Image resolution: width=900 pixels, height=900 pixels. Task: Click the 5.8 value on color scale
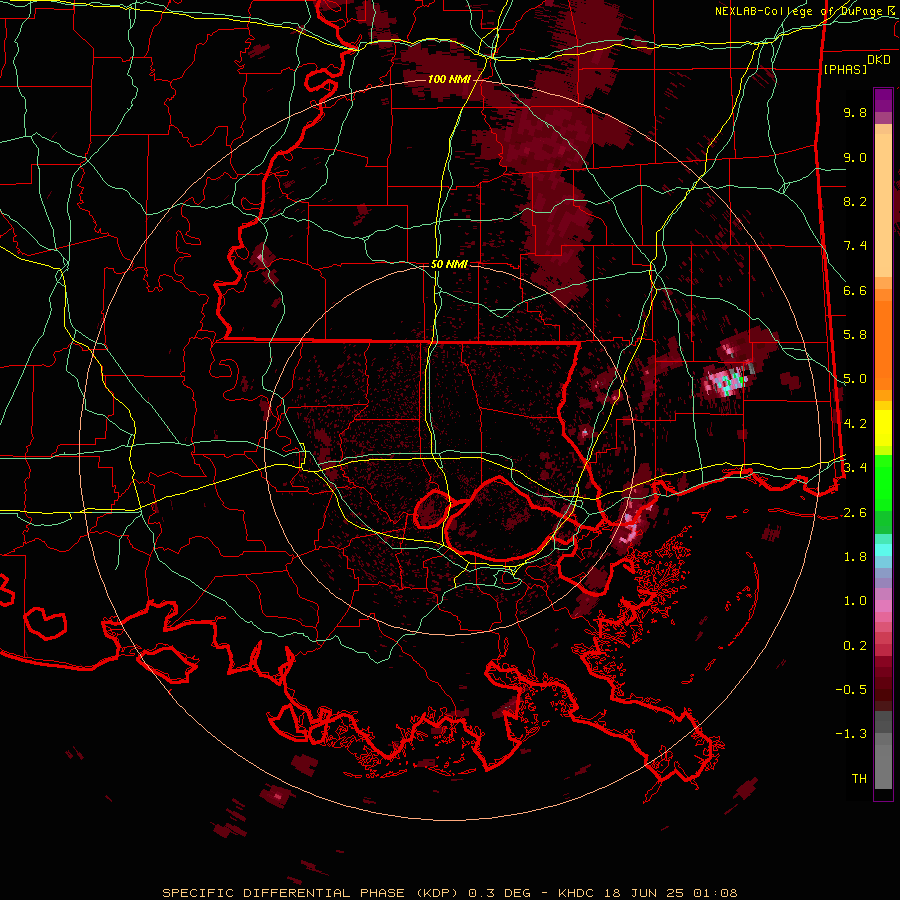click(x=855, y=335)
